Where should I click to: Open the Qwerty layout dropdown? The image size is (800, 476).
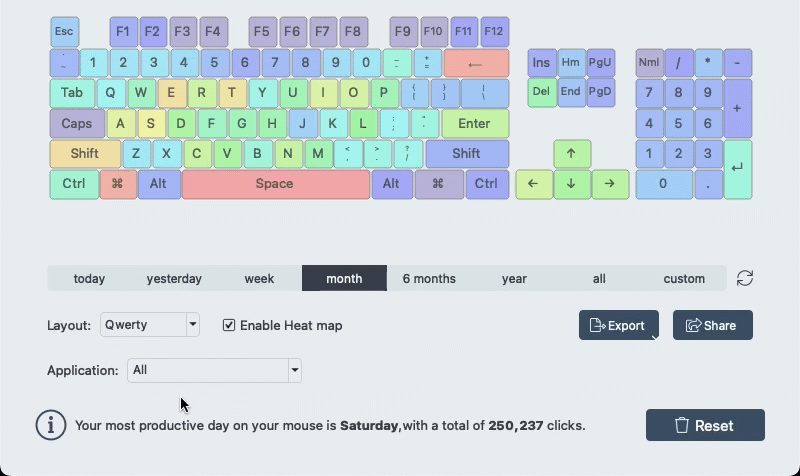[x=150, y=325]
